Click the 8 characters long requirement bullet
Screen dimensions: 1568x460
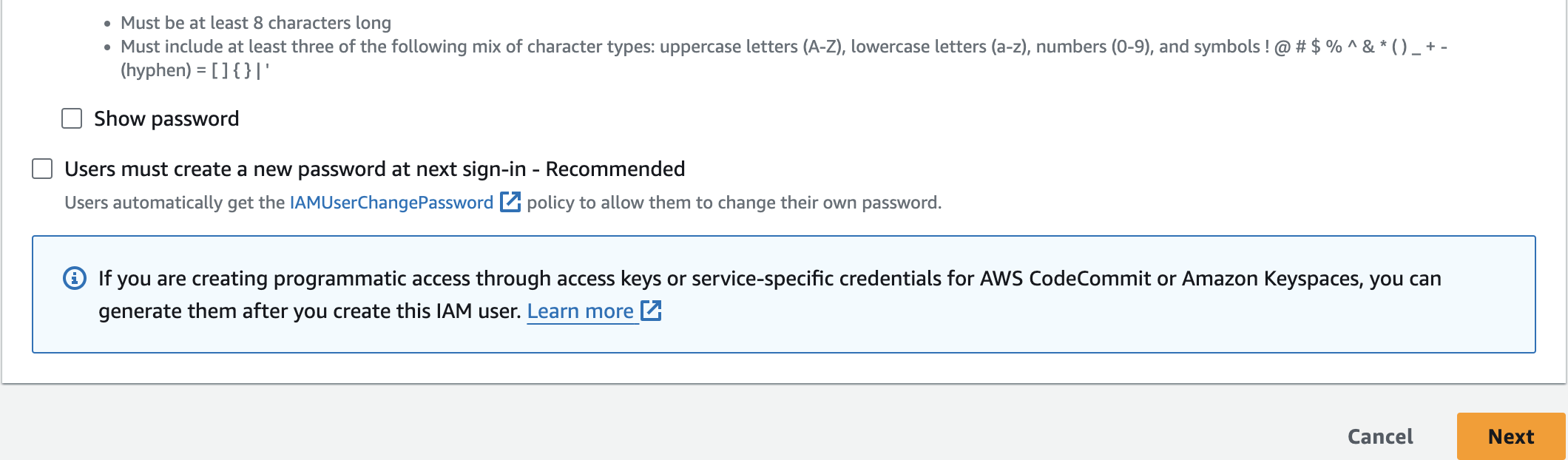tap(256, 23)
